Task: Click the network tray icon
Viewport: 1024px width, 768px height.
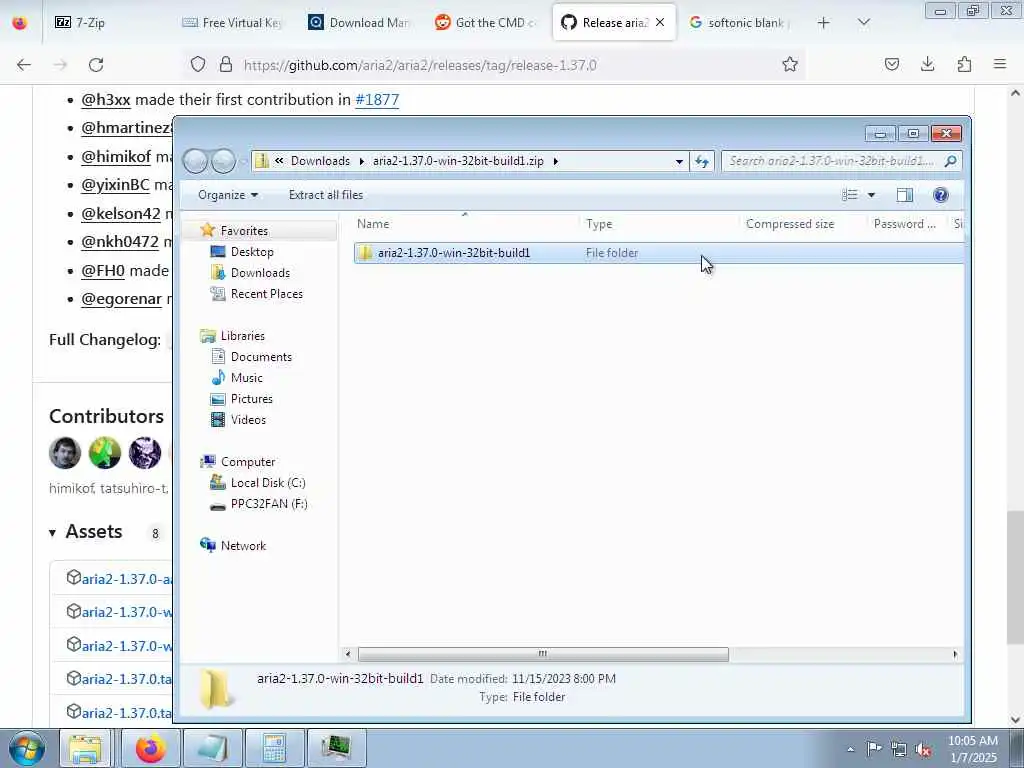Action: click(899, 749)
